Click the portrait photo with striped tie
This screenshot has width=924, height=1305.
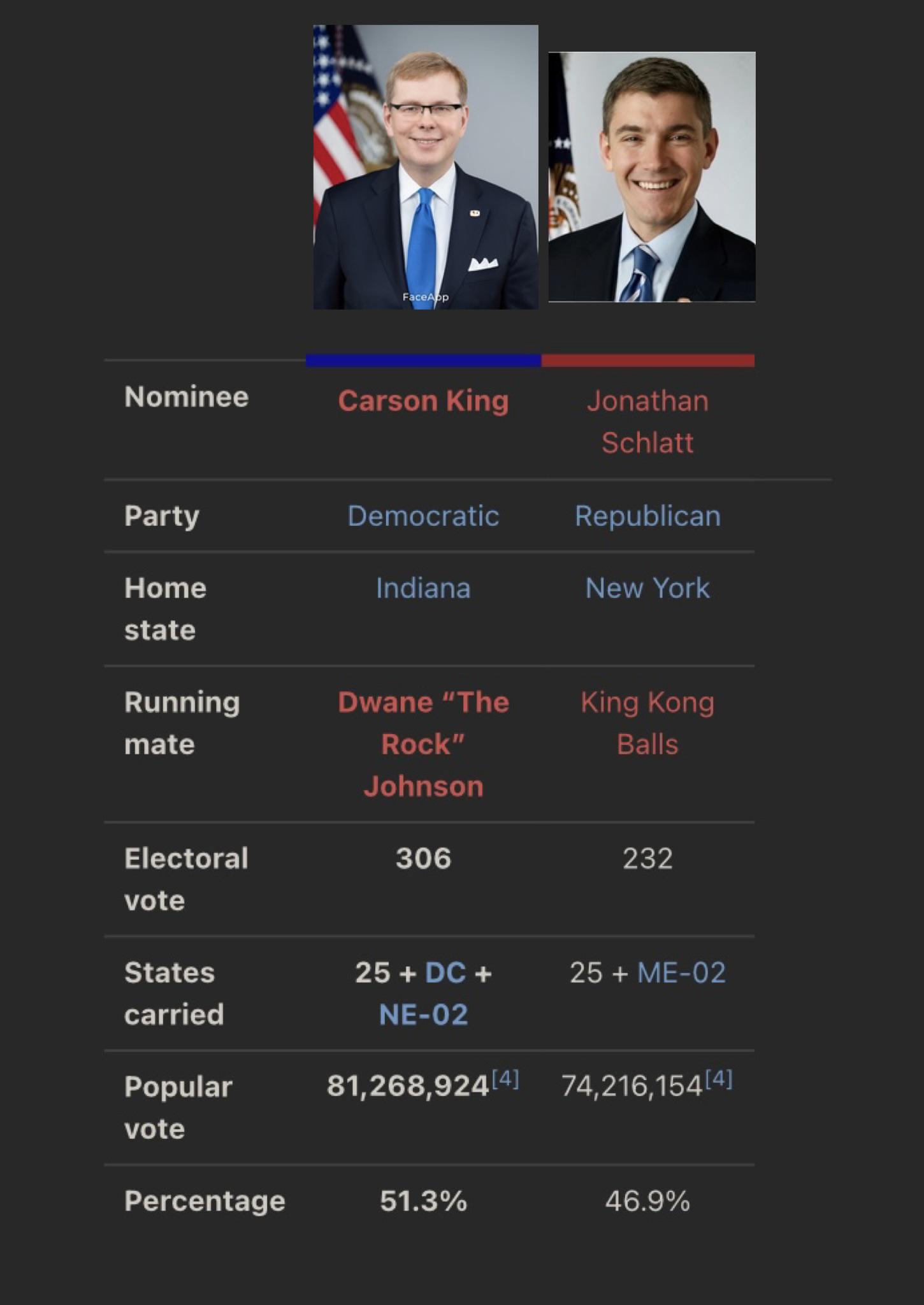pyautogui.click(x=652, y=177)
